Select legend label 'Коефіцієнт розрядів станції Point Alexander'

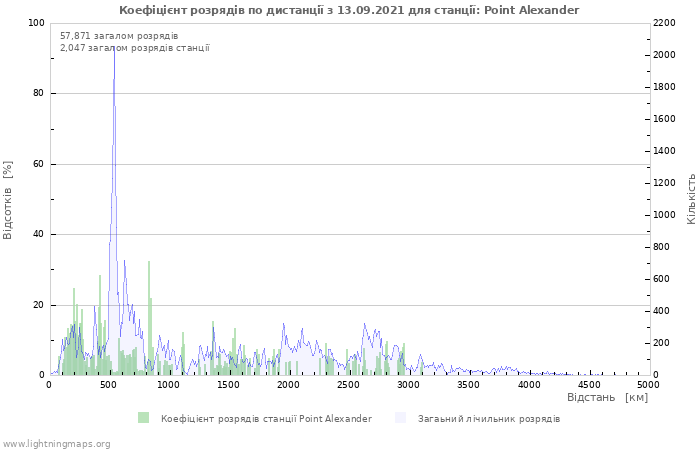click(267, 419)
